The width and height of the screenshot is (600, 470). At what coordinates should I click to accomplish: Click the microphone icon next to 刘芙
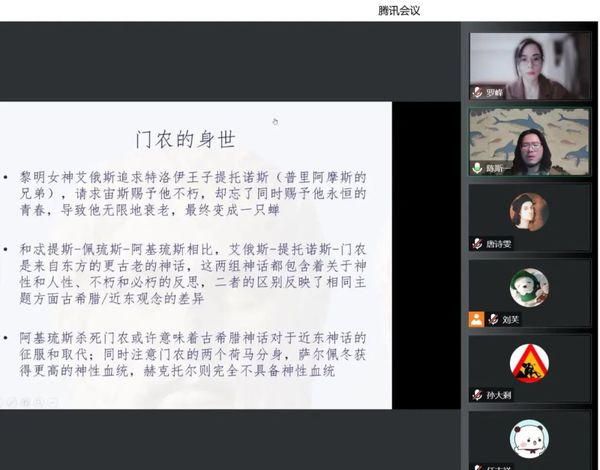[493, 320]
